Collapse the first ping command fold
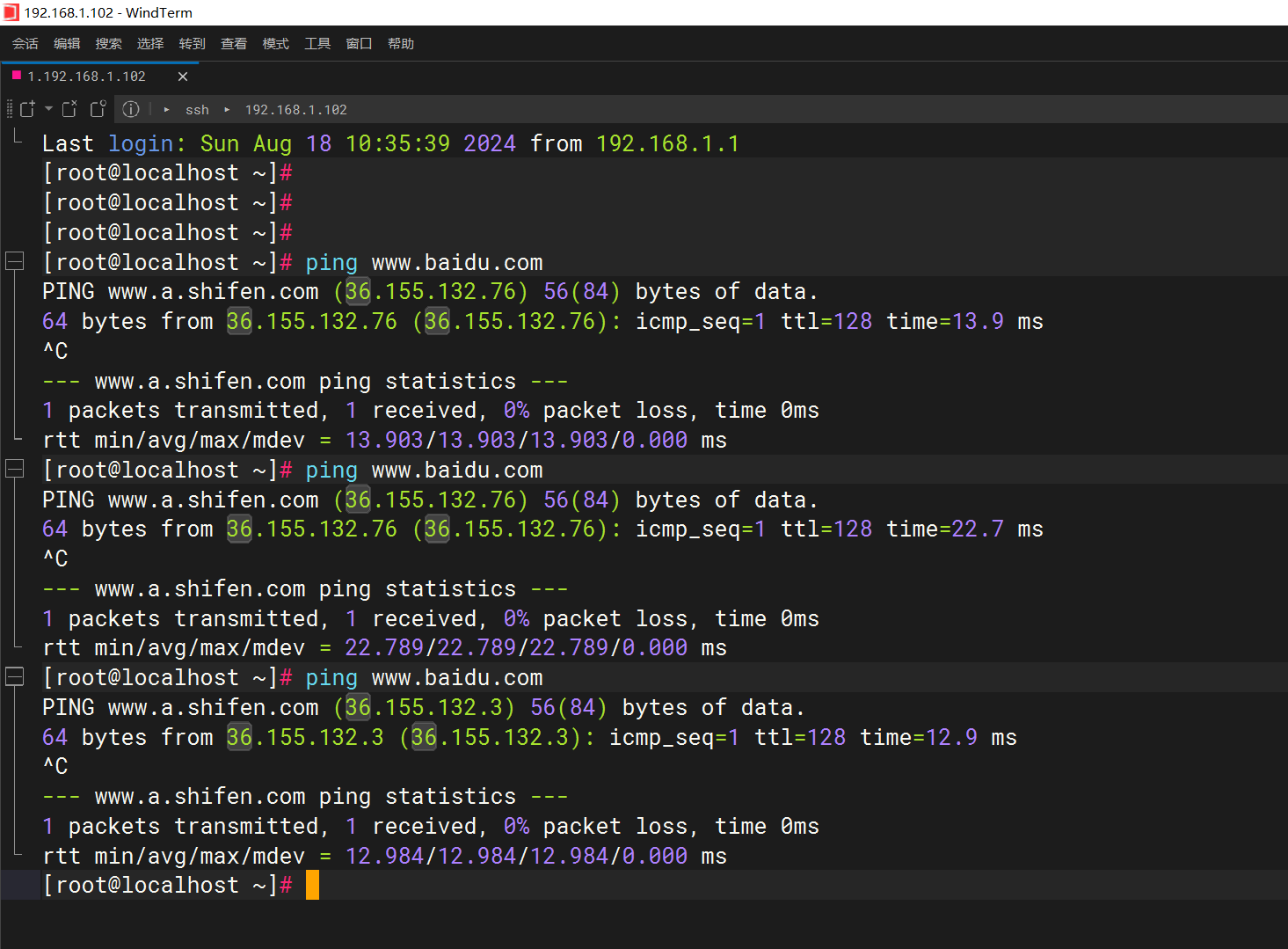The width and height of the screenshot is (1288, 949). (x=15, y=261)
